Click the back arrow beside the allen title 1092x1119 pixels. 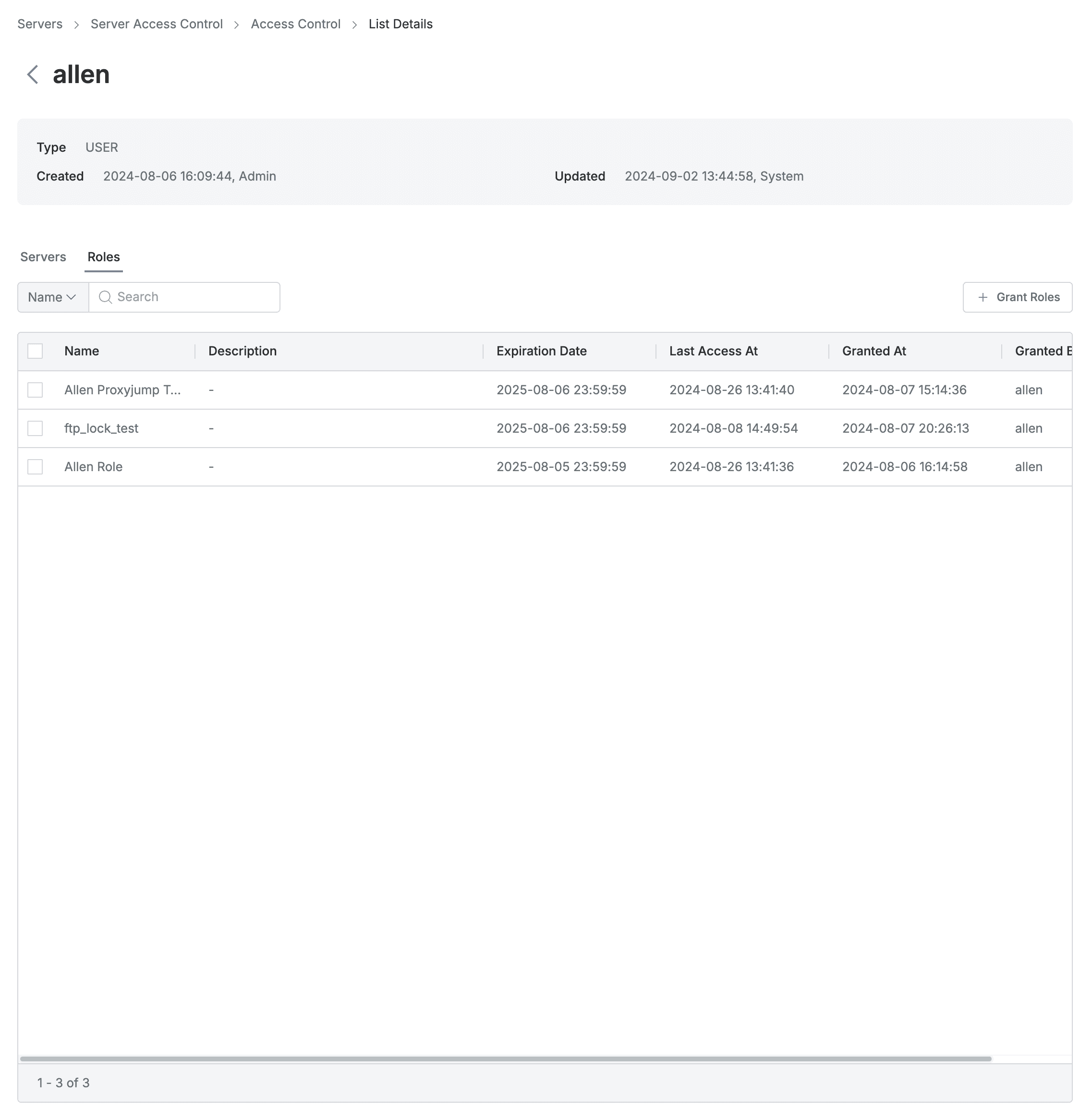coord(33,73)
